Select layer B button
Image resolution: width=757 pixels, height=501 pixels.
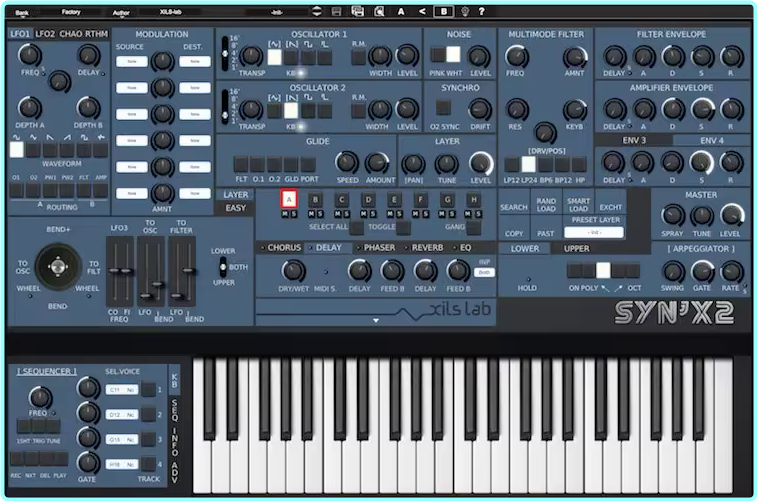[315, 199]
